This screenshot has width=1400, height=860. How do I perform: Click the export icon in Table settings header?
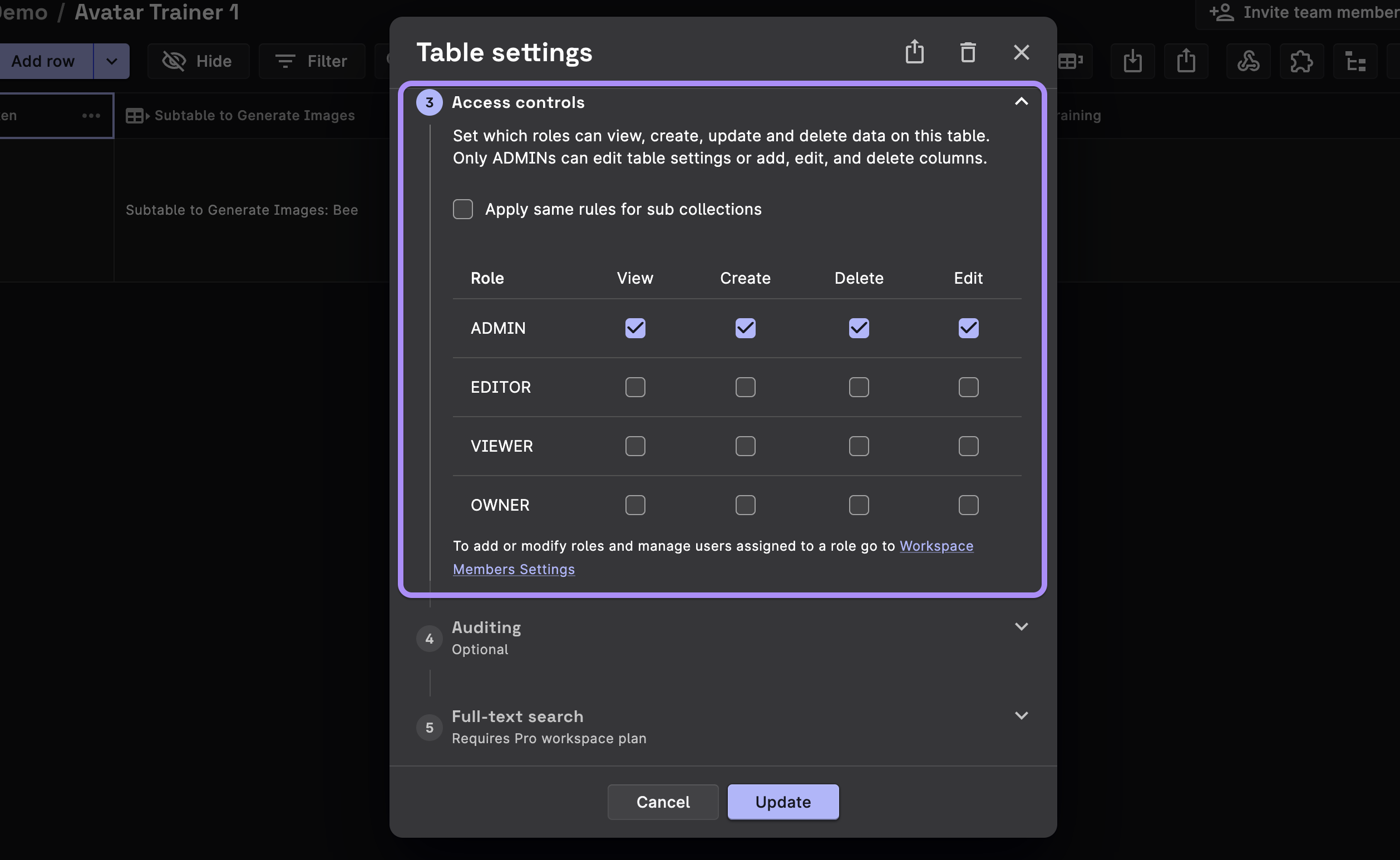[x=914, y=52]
